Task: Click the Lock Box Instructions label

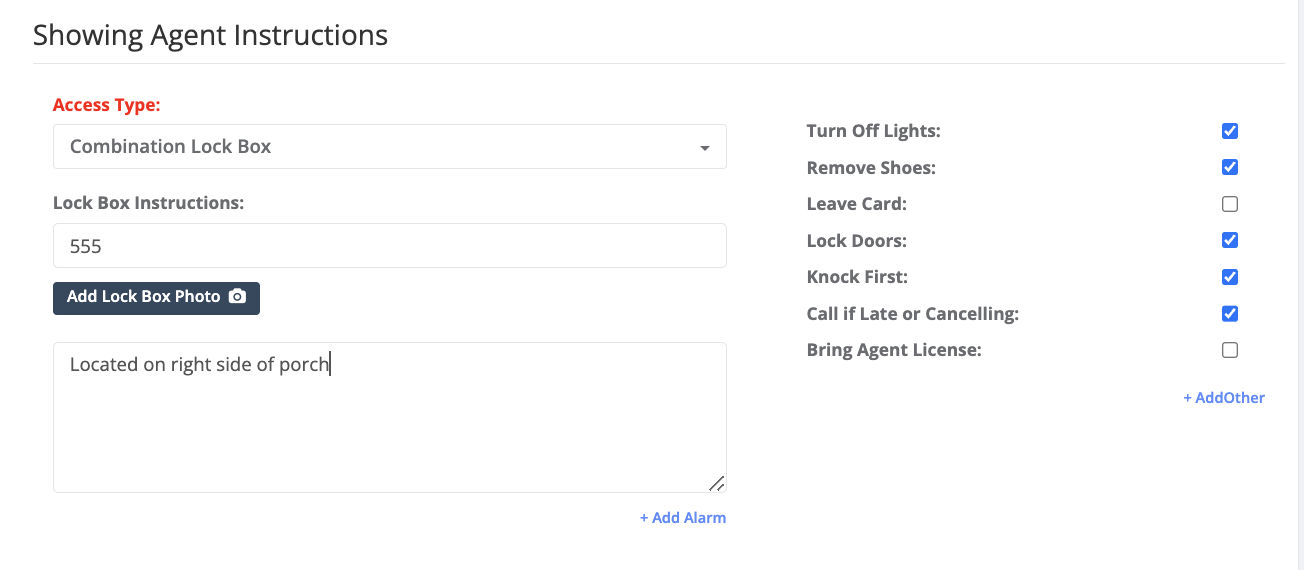Action: click(149, 203)
